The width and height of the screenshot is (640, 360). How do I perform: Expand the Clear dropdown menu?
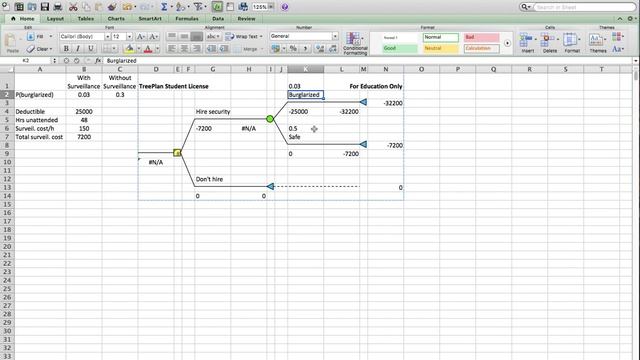click(51, 49)
